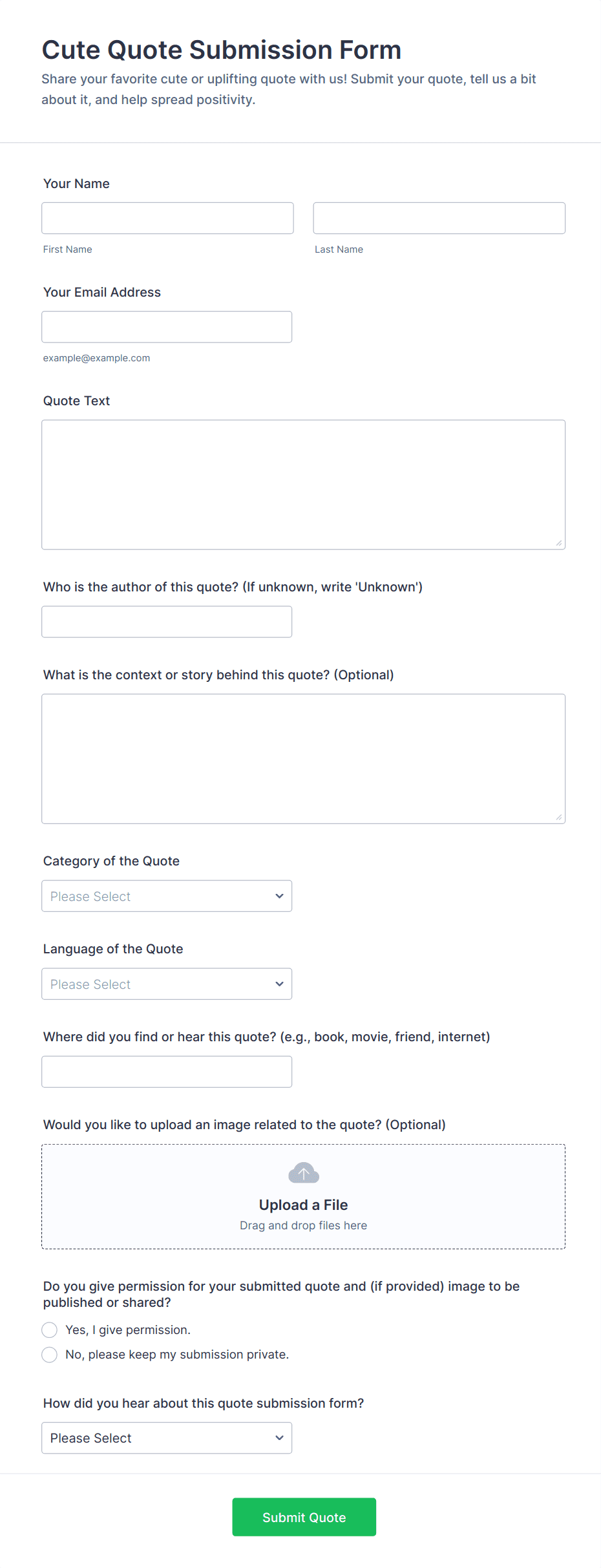Expand the Language of the Quote dropdown

pyautogui.click(x=167, y=984)
